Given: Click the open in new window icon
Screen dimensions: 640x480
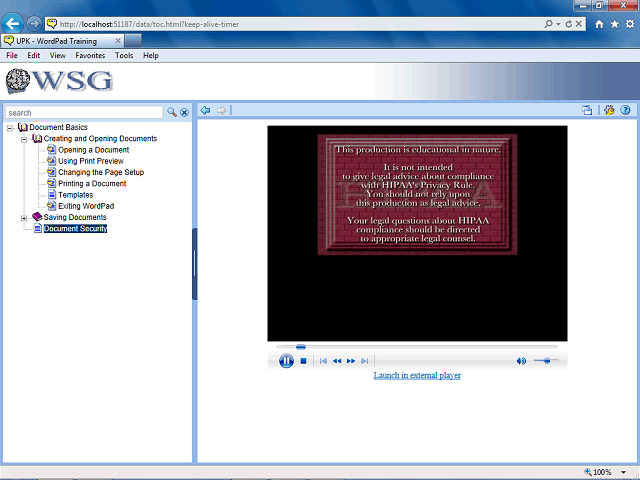Looking at the screenshot, I should coord(587,110).
